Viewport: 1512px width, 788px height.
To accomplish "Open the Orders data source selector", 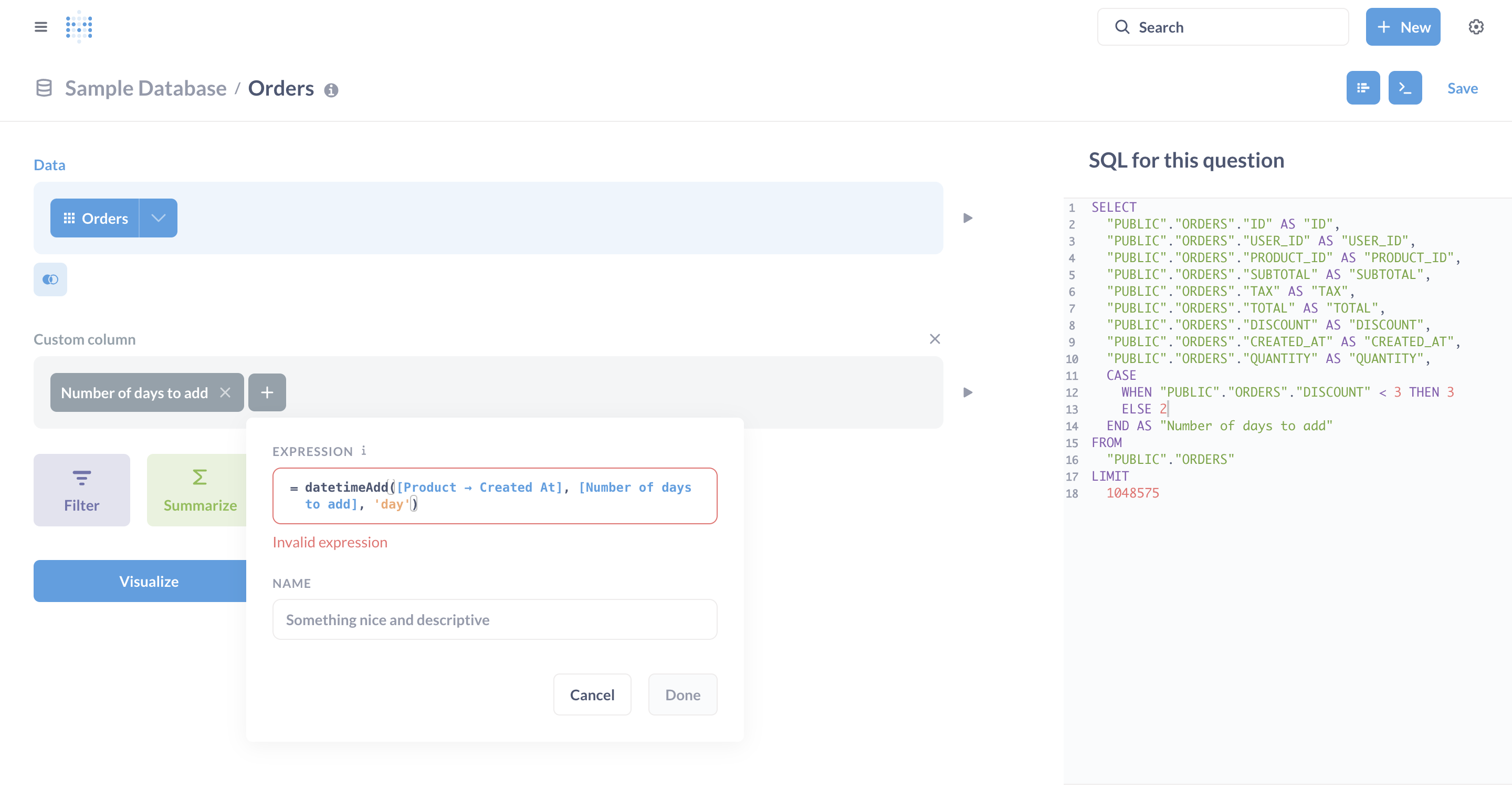I will (95, 218).
